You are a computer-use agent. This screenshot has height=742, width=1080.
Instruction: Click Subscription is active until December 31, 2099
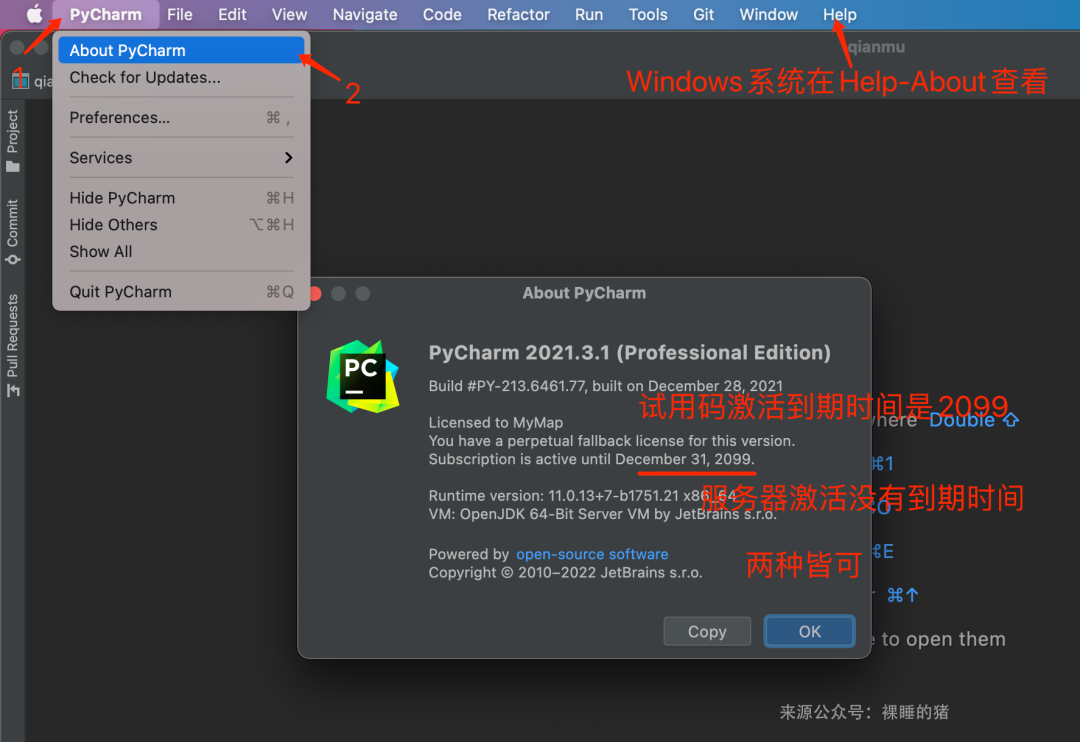(x=591, y=460)
